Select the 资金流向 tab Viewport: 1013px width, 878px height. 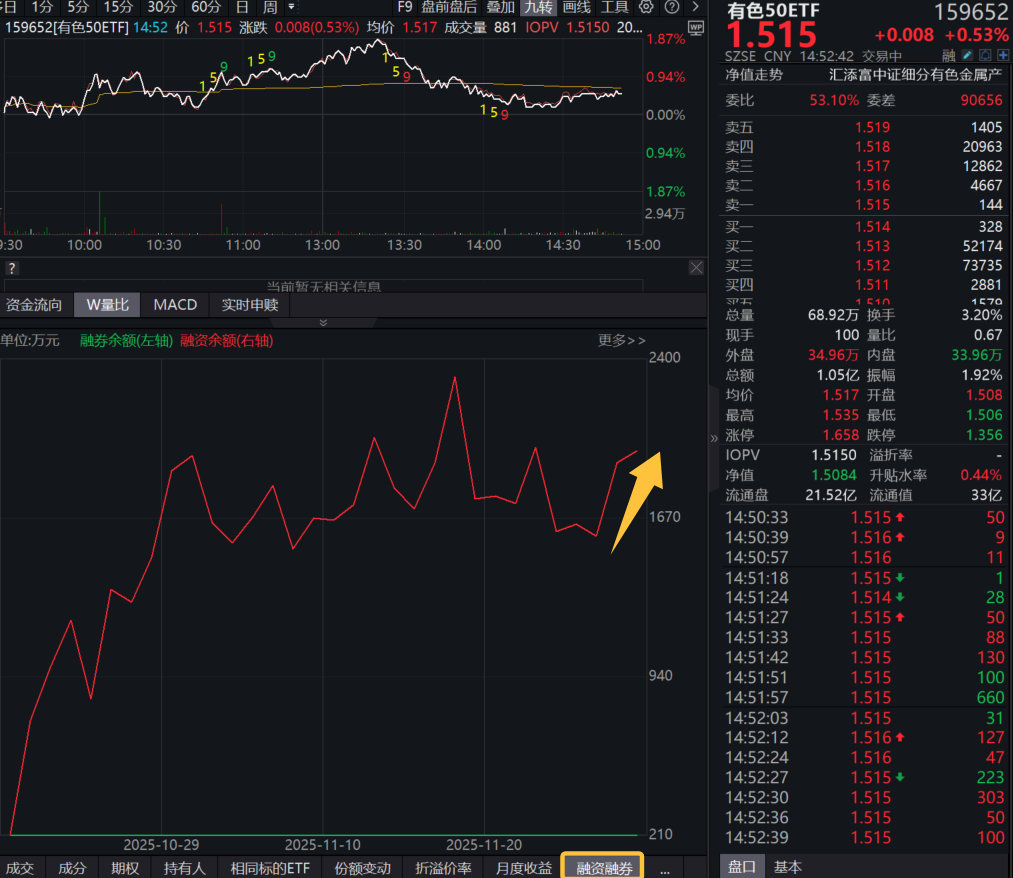34,305
